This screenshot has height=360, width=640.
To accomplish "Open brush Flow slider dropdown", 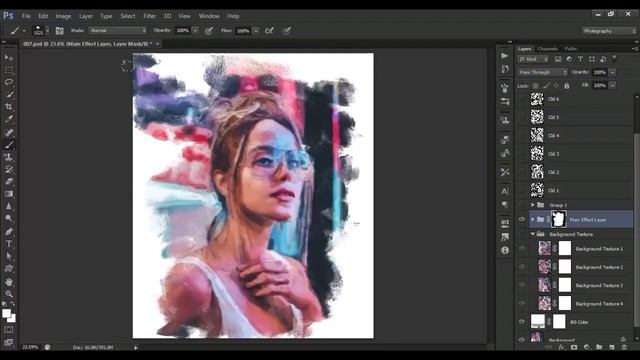I will pyautogui.click(x=256, y=31).
